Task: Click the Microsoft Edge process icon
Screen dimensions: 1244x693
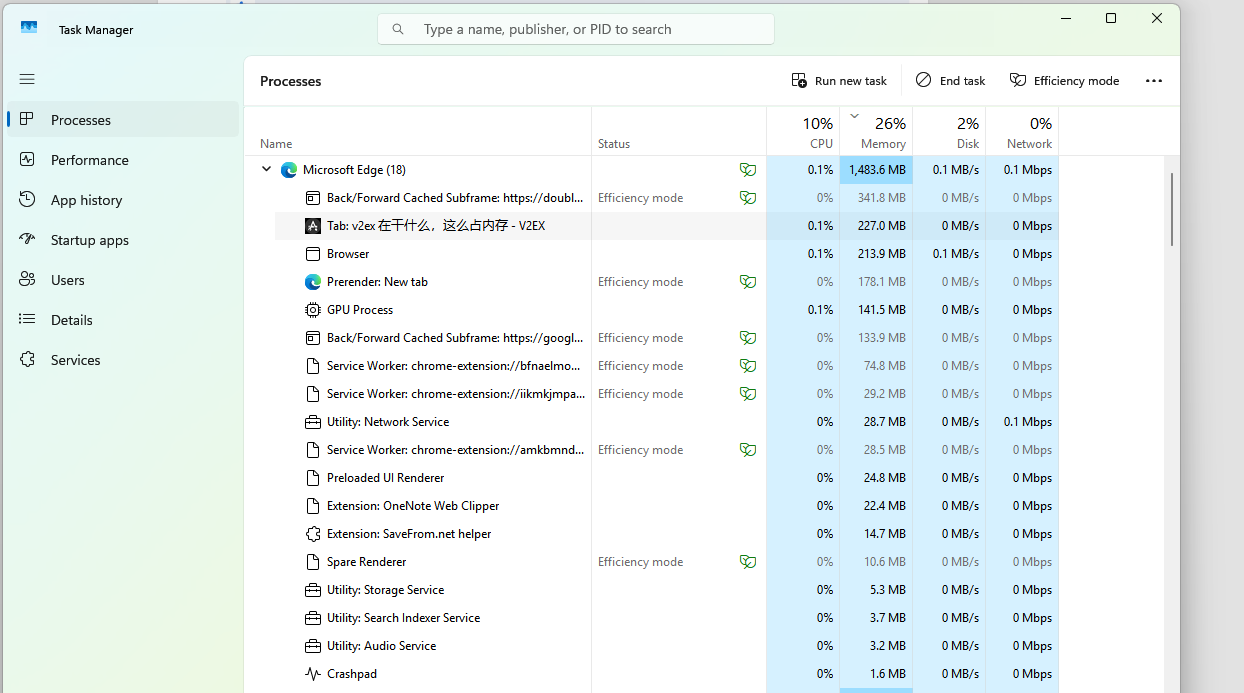Action: click(289, 170)
